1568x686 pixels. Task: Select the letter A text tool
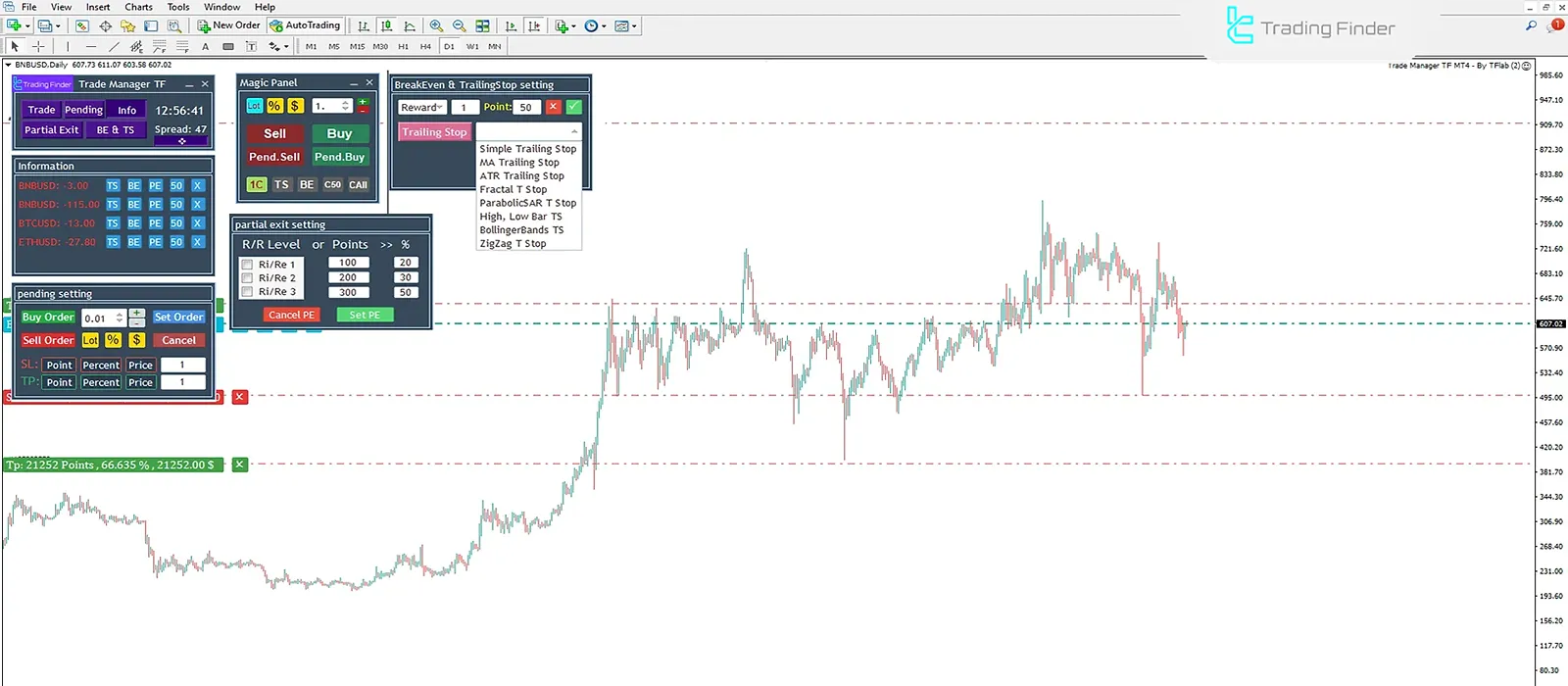(x=205, y=46)
